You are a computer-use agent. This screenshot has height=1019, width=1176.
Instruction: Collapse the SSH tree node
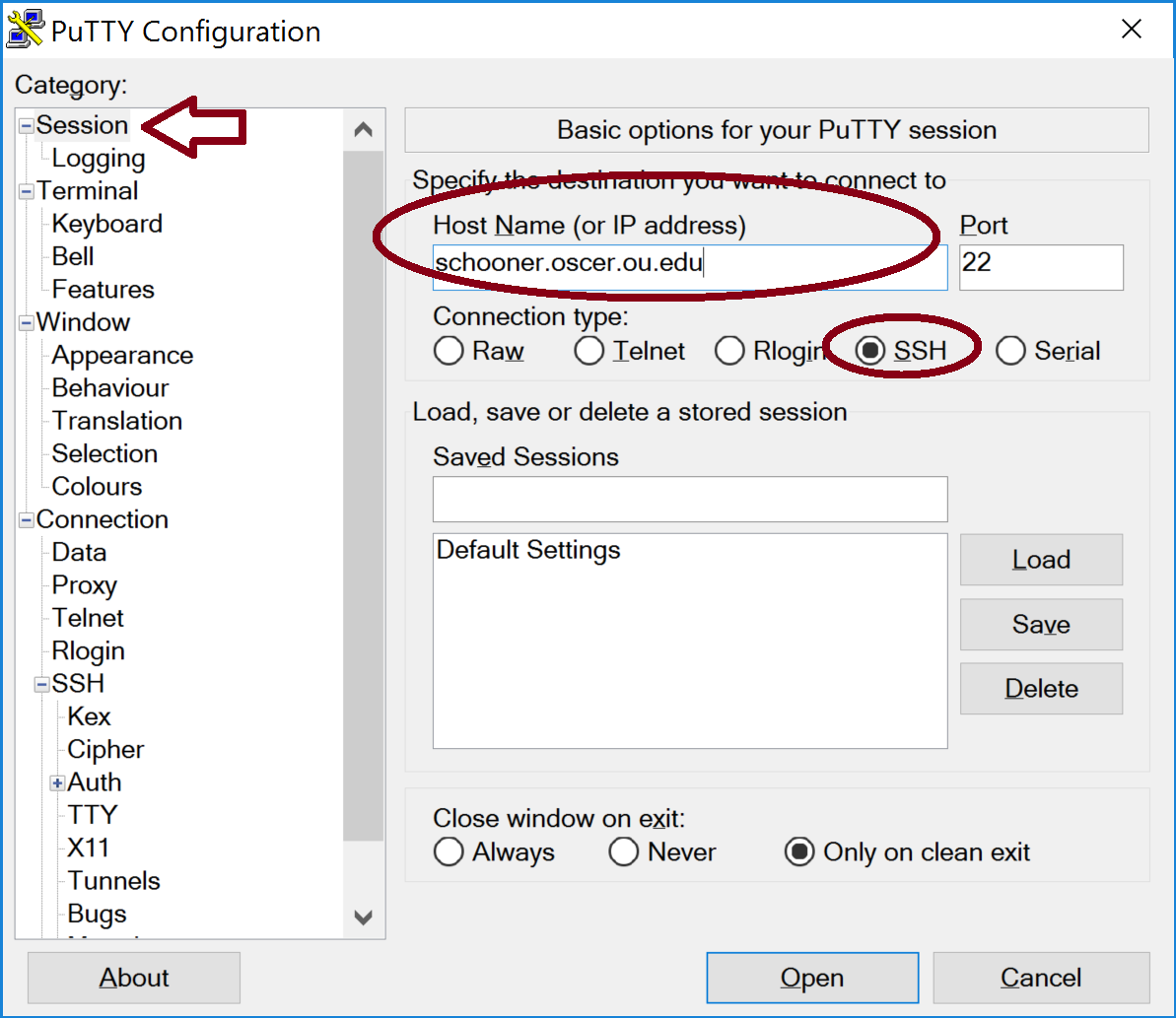[x=41, y=684]
